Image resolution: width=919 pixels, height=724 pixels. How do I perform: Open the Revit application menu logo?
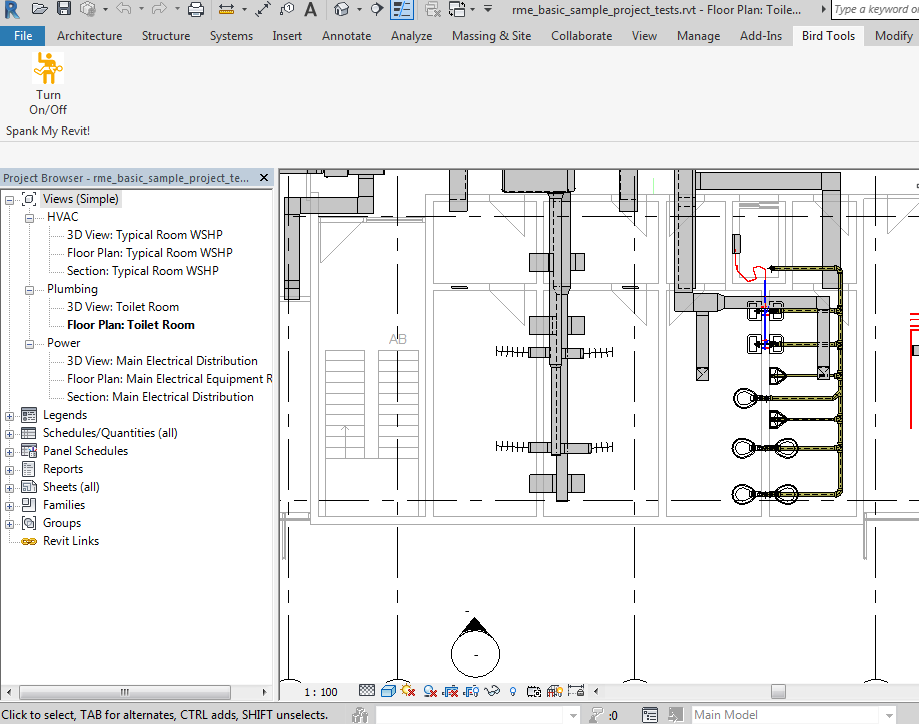tap(12, 9)
